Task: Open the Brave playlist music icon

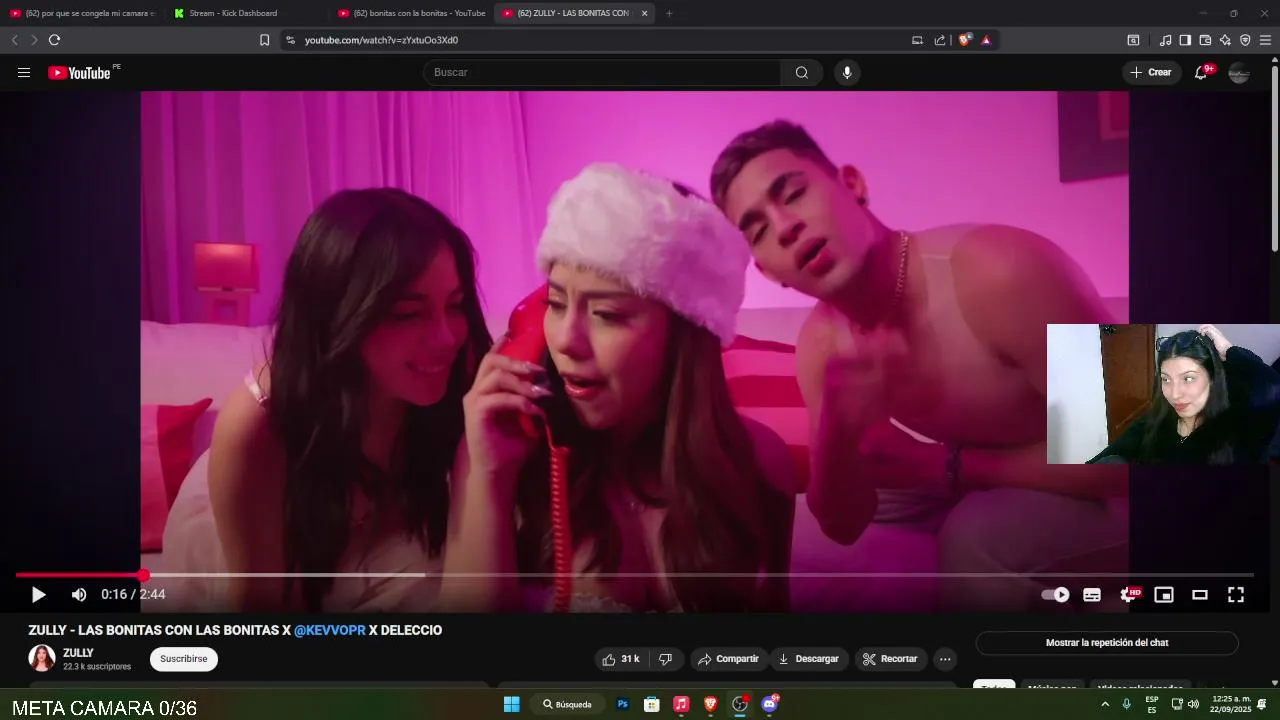Action: pos(1165,40)
